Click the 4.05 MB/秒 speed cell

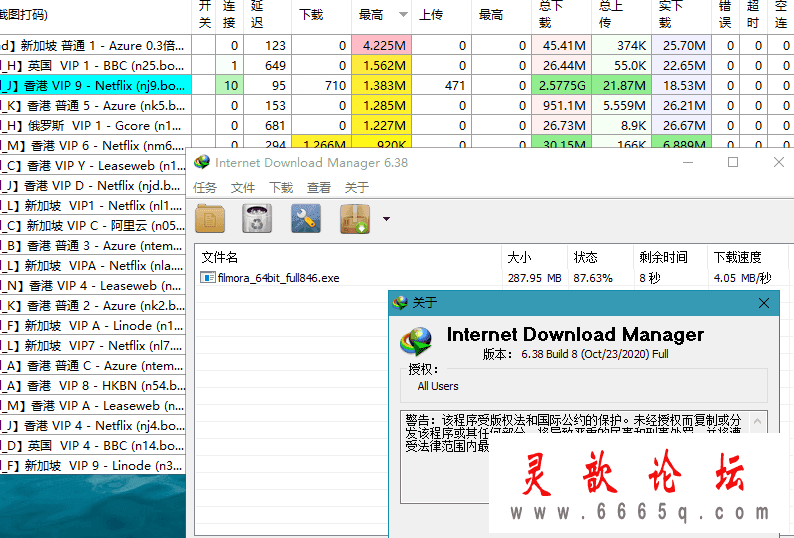(x=742, y=278)
